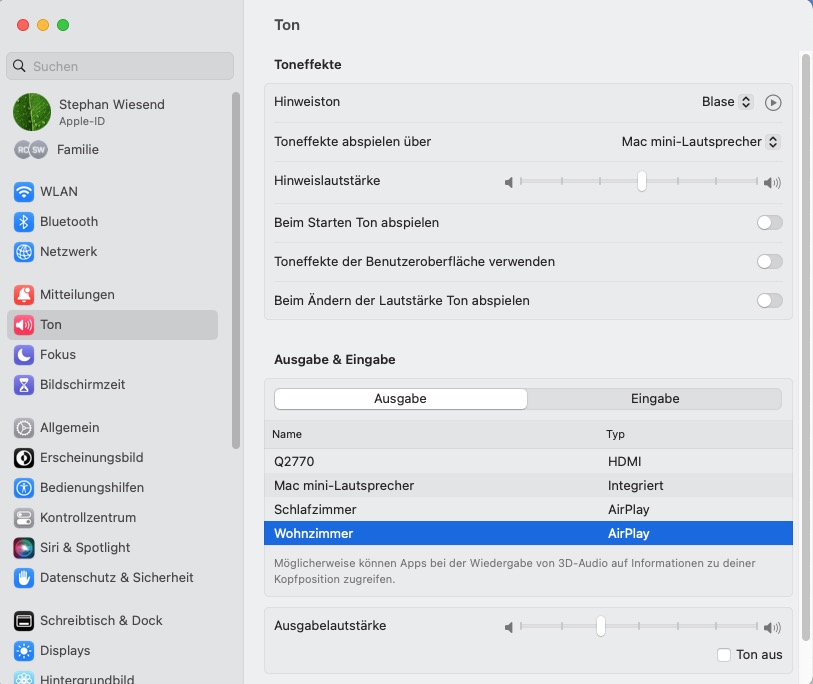
Task: Switch to the Eingabe tab
Action: point(654,398)
